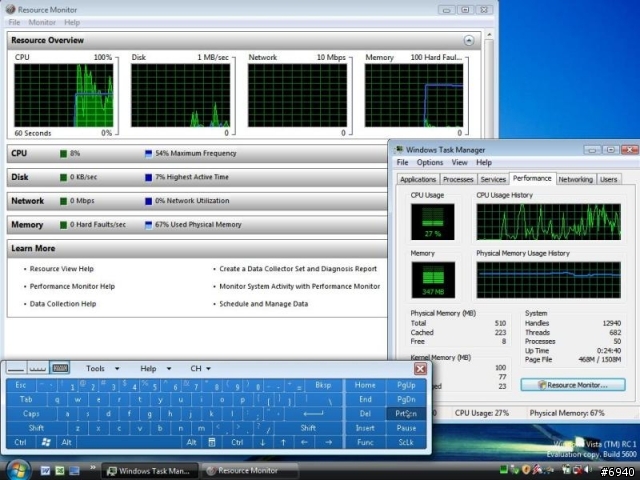Click the CPU Usage History graph

click(549, 222)
